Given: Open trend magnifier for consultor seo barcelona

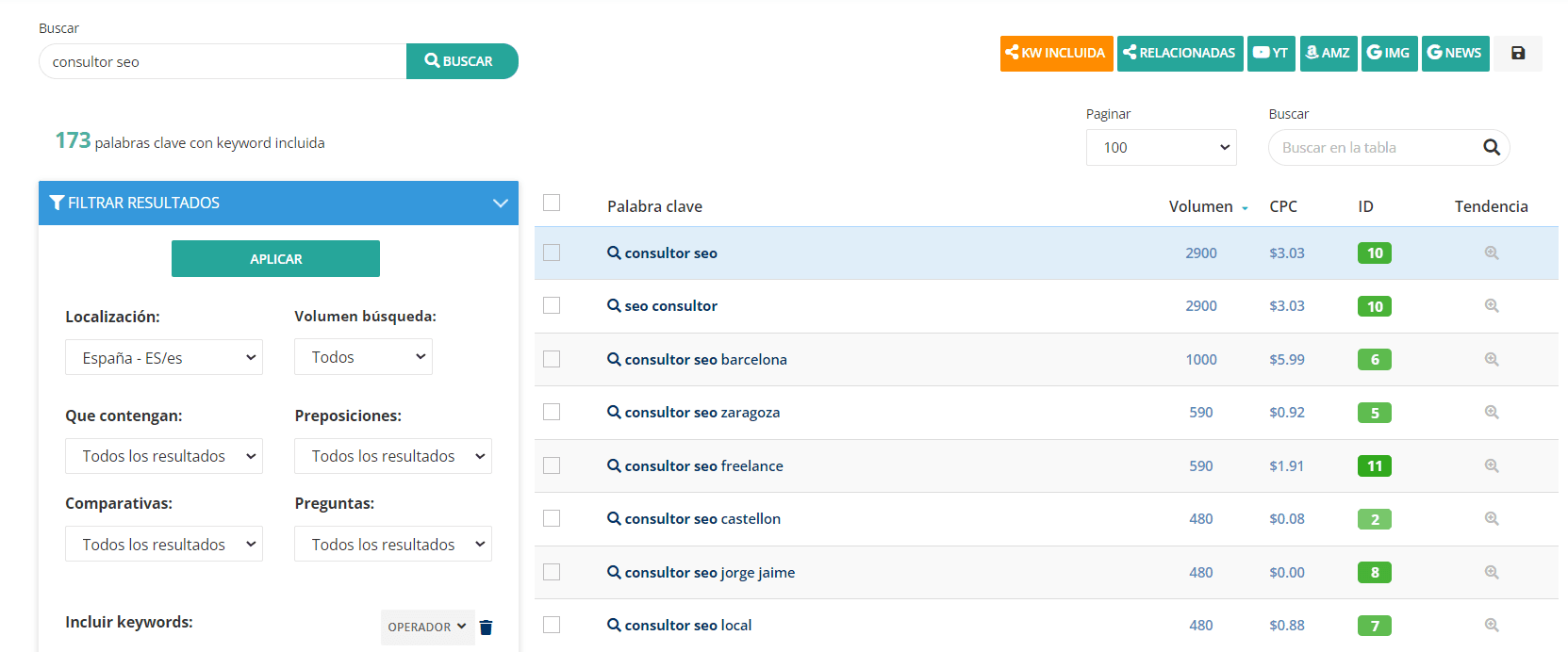Looking at the screenshot, I should [x=1491, y=359].
